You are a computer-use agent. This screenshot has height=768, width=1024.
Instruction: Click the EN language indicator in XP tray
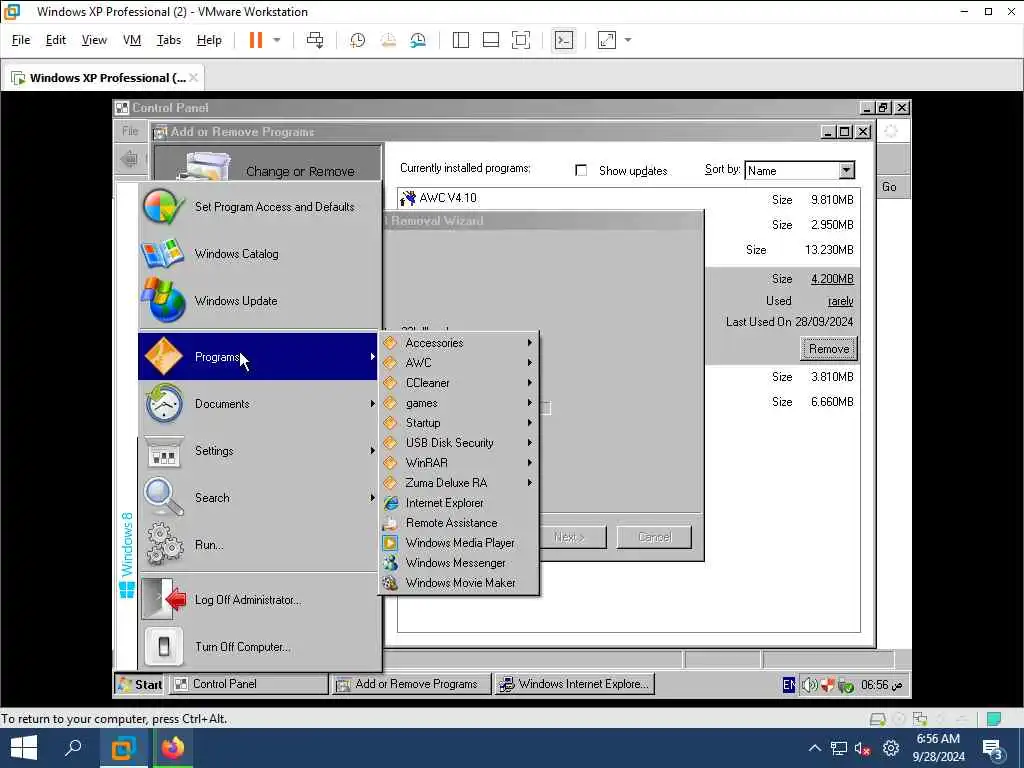[x=789, y=684]
